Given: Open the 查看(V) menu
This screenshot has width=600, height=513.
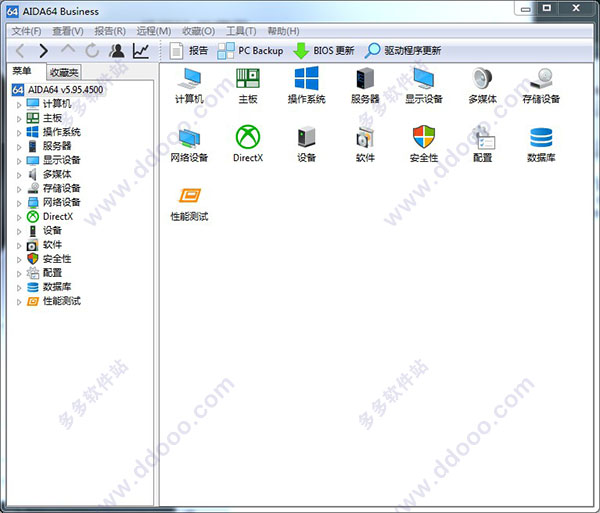Looking at the screenshot, I should click(x=68, y=31).
